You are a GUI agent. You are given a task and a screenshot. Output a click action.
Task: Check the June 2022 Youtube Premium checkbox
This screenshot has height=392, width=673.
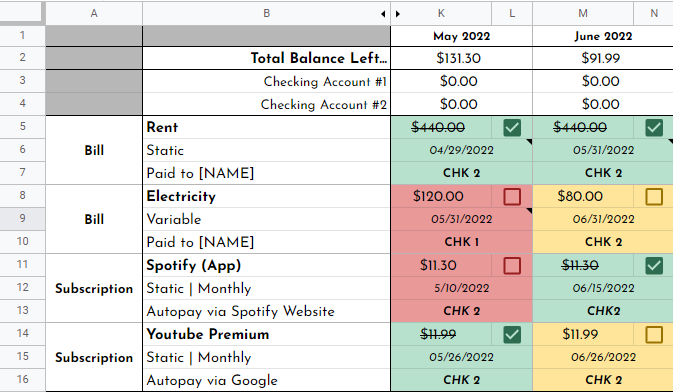click(x=654, y=334)
